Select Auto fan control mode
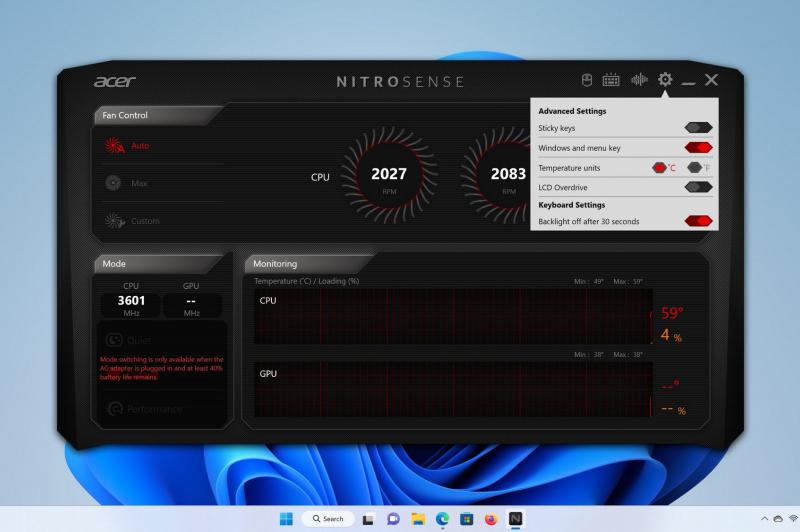Screen dimensions: 800x532 (x=128, y=146)
